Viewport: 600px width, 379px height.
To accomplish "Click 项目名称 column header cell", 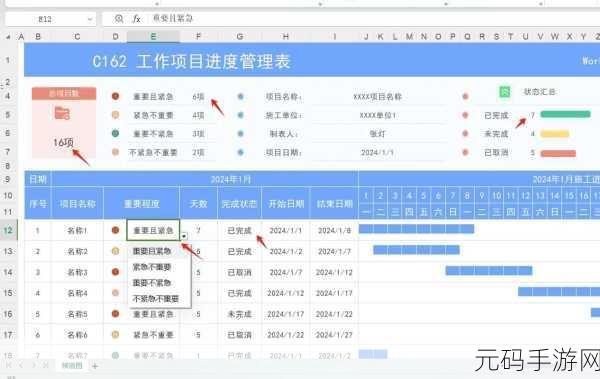I will [x=77, y=203].
